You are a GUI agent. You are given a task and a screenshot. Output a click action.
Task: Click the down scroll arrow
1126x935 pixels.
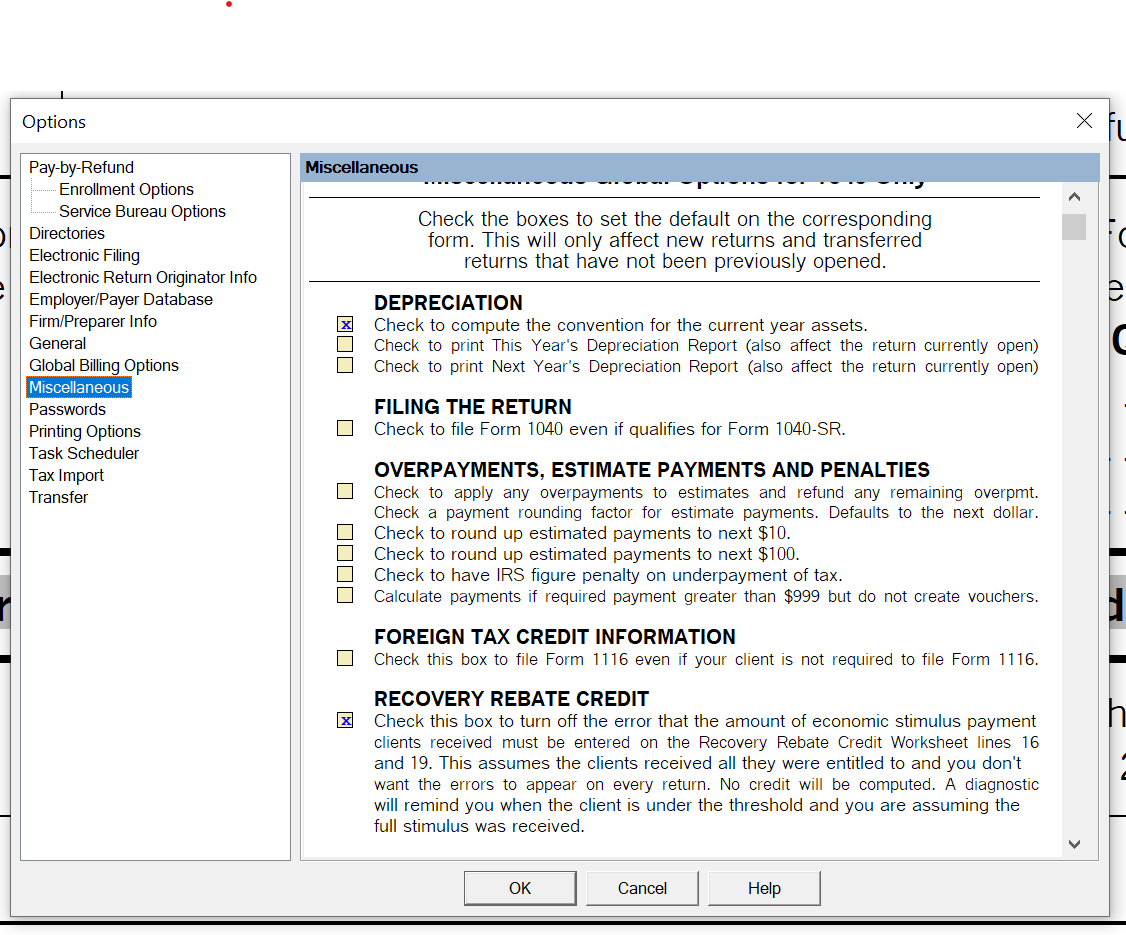(1074, 843)
